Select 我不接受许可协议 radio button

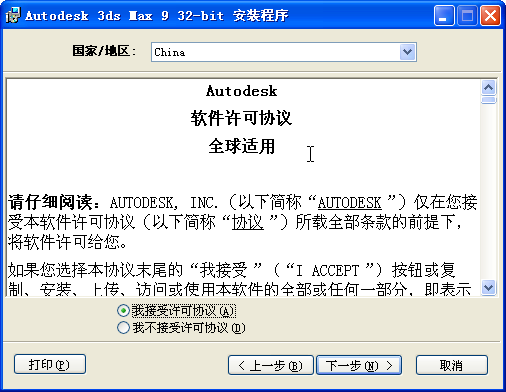coord(123,327)
